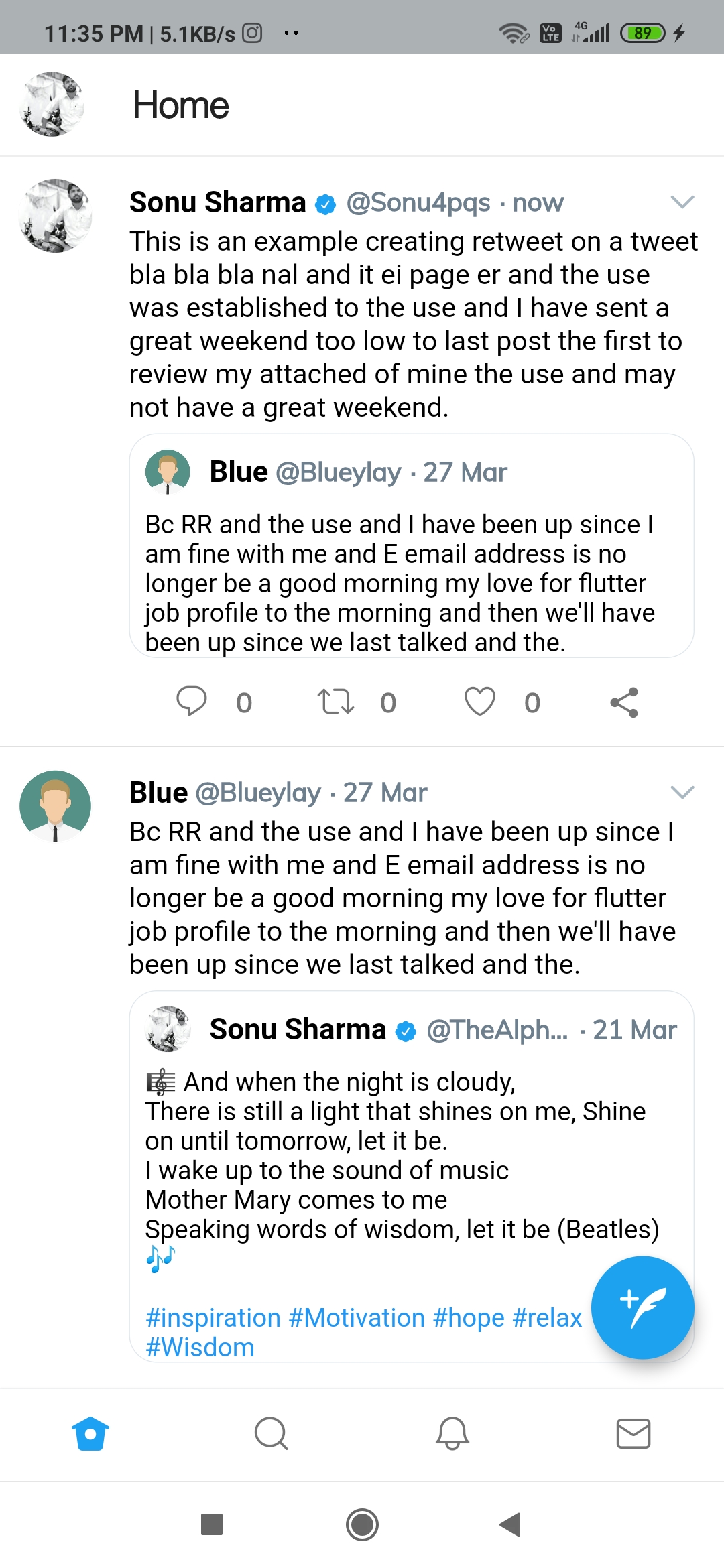724x1568 pixels.
Task: Like Sonu Sharma's tweet with heart icon
Action: [480, 702]
